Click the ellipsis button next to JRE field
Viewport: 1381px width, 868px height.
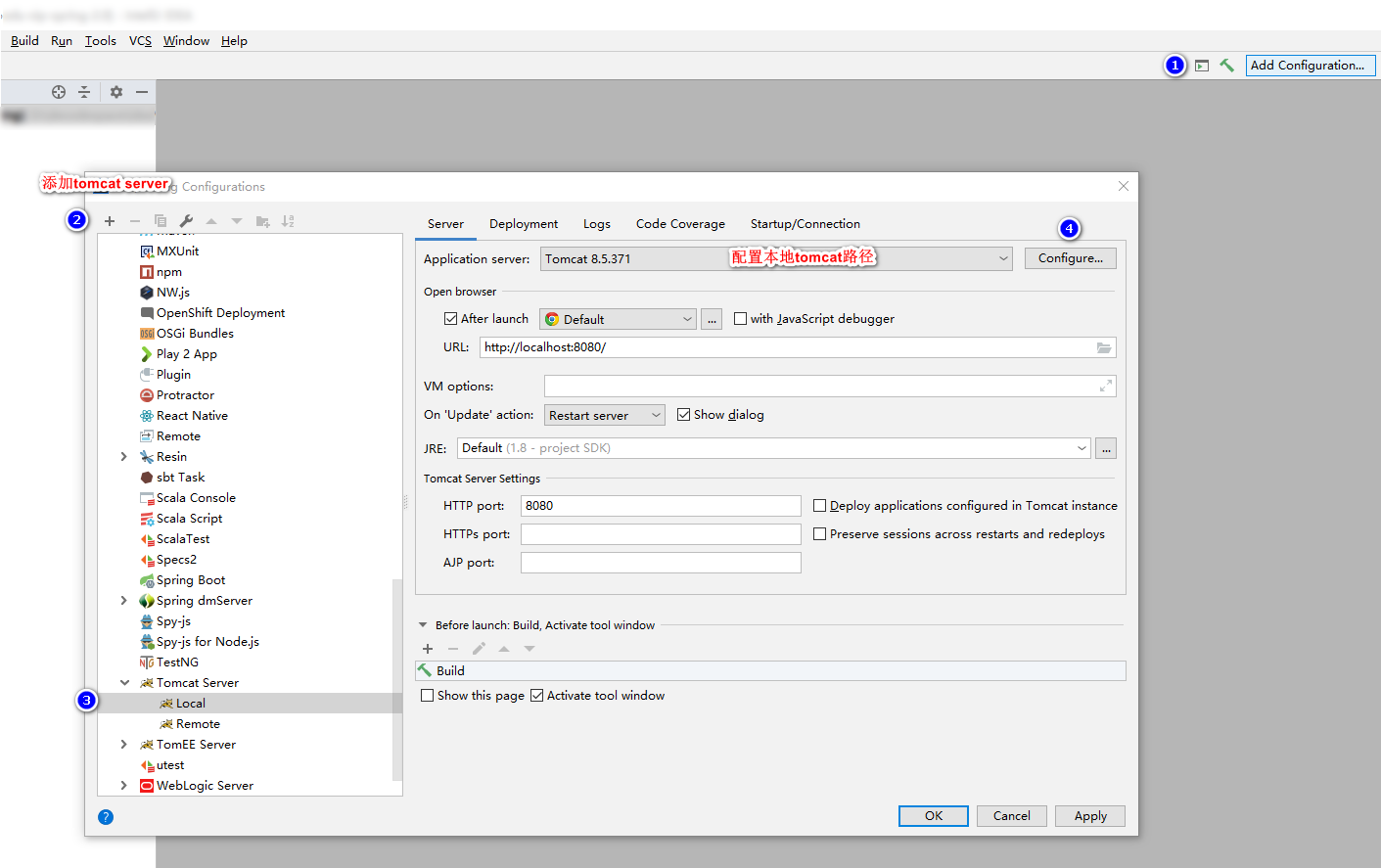(1106, 448)
